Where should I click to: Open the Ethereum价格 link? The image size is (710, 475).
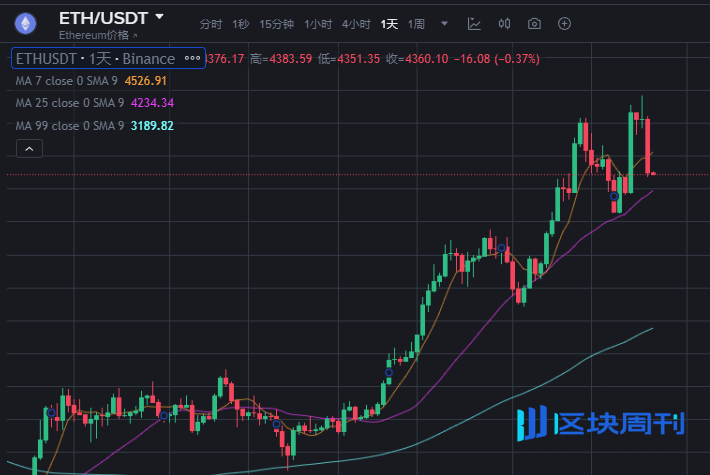click(98, 35)
